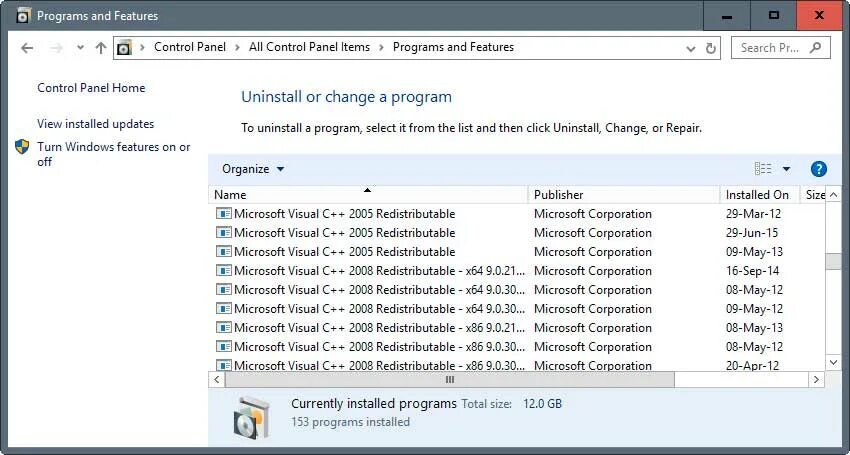
Task: Open the Help question mark icon
Action: pos(819,169)
